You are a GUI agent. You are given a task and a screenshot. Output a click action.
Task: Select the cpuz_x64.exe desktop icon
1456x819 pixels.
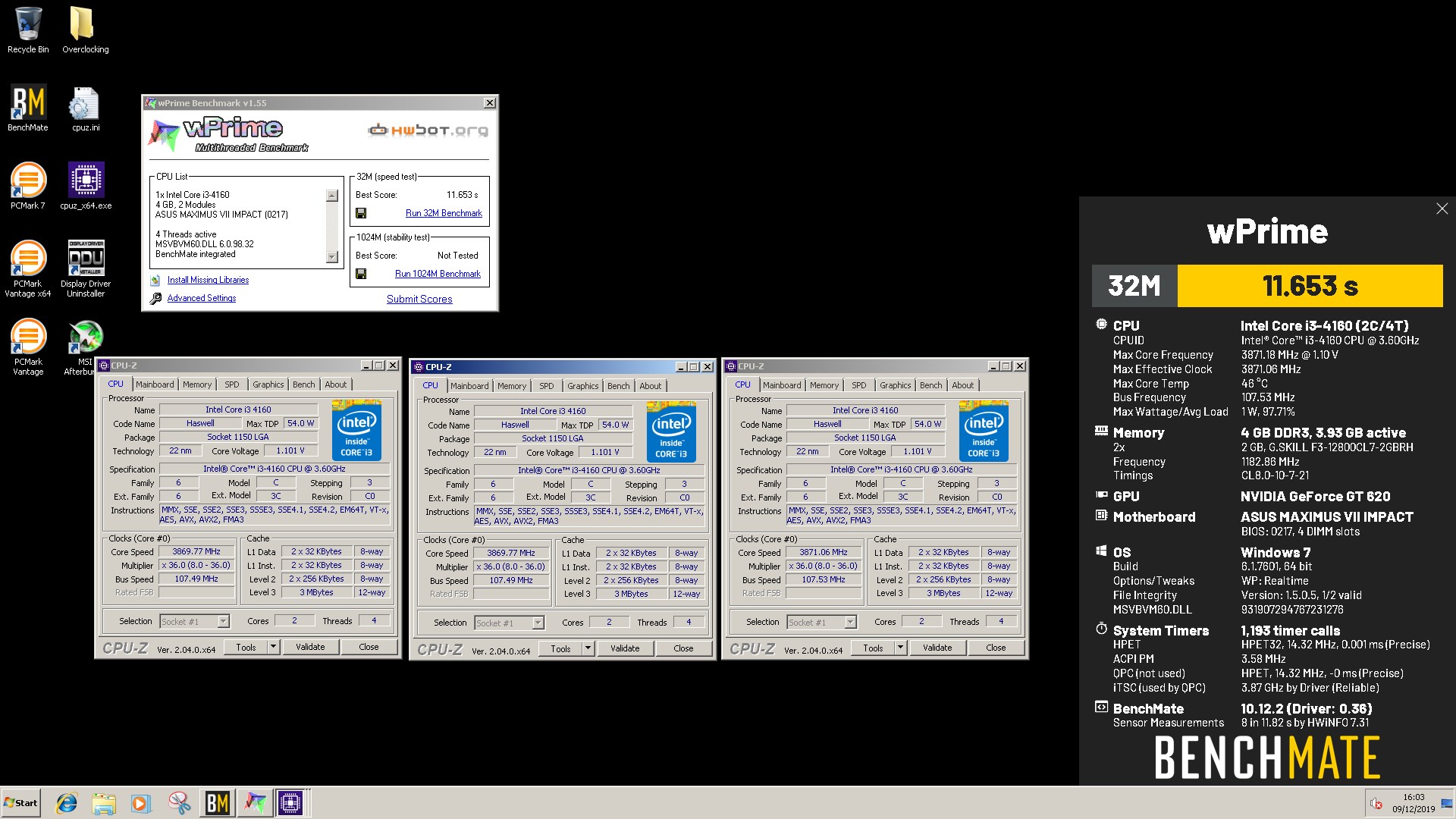[86, 187]
